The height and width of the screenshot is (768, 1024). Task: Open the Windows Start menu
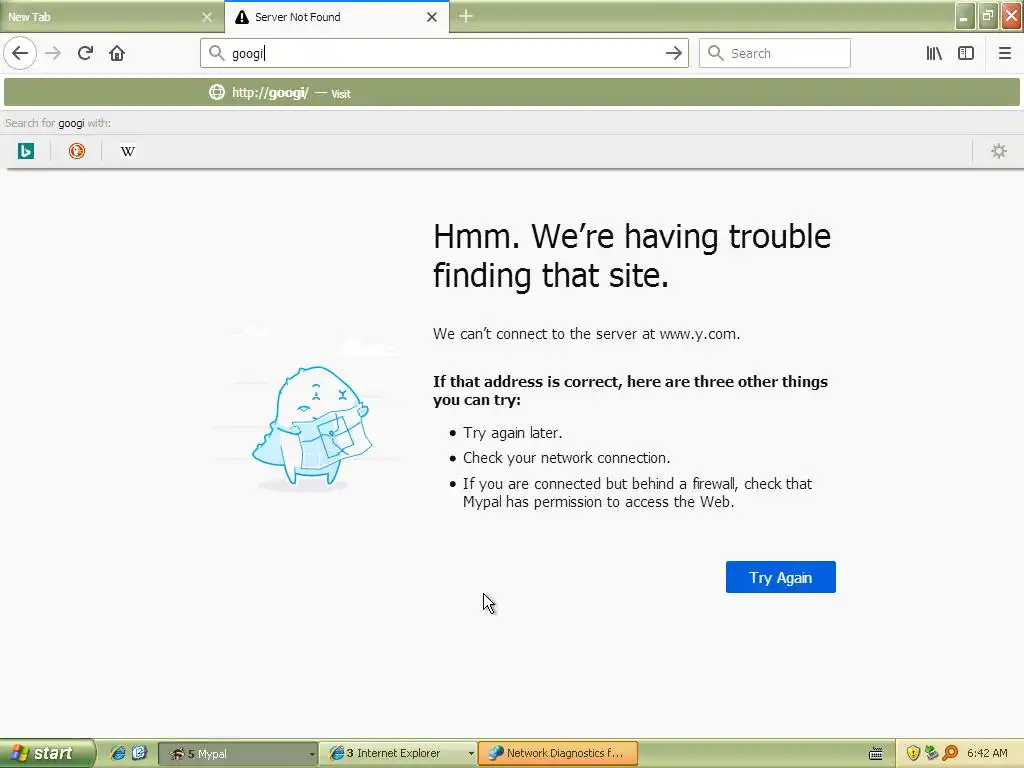coord(47,753)
